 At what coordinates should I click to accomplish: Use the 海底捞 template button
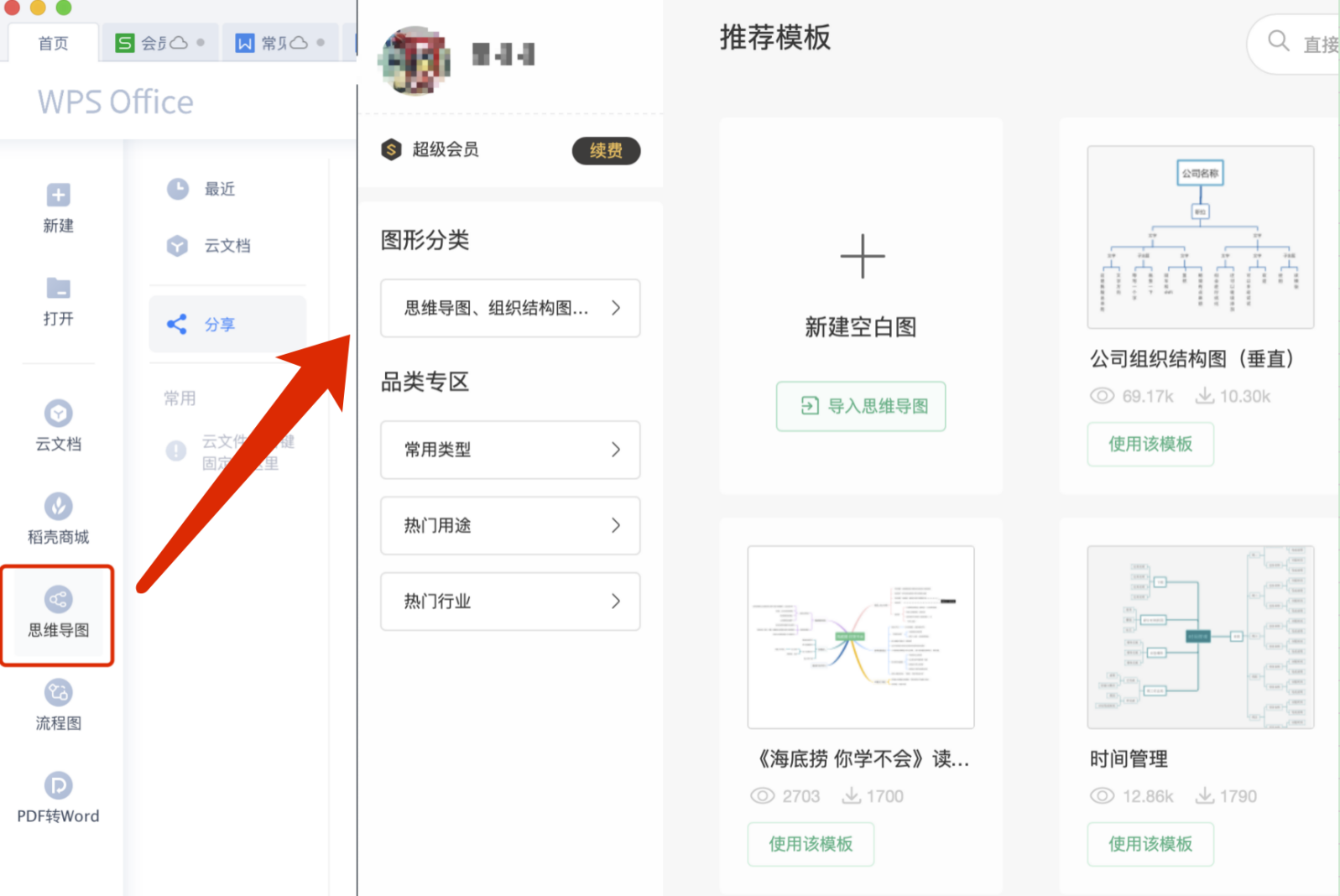(x=811, y=844)
